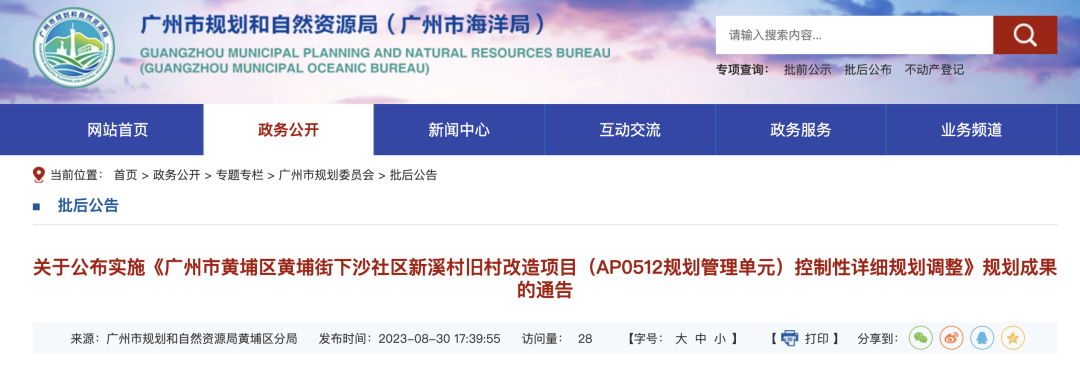Set the font size to 大
This screenshot has width=1080, height=371.
[x=681, y=339]
